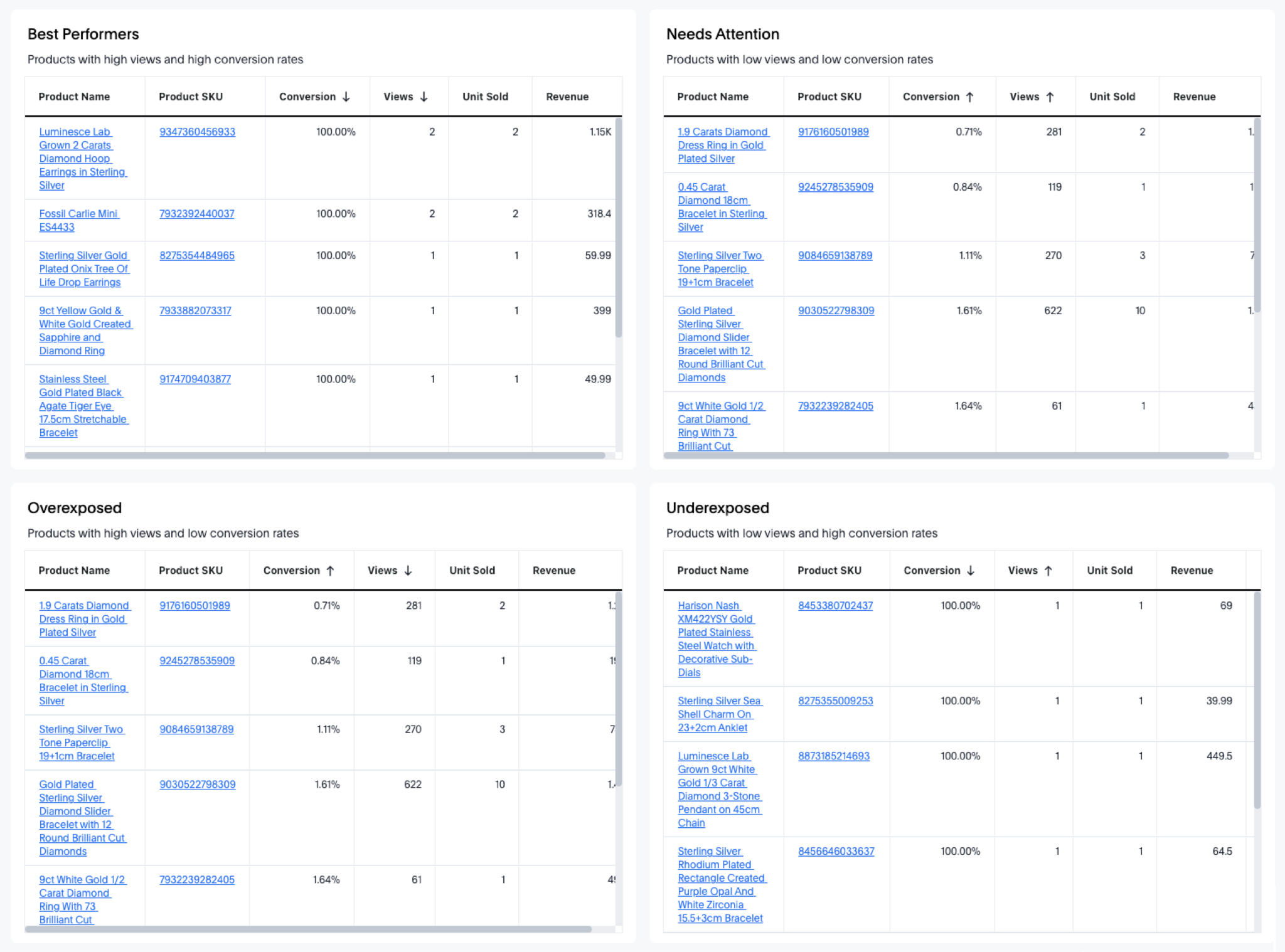Open SKU 9347360456933 link
This screenshot has width=1285, height=952.
pos(197,132)
